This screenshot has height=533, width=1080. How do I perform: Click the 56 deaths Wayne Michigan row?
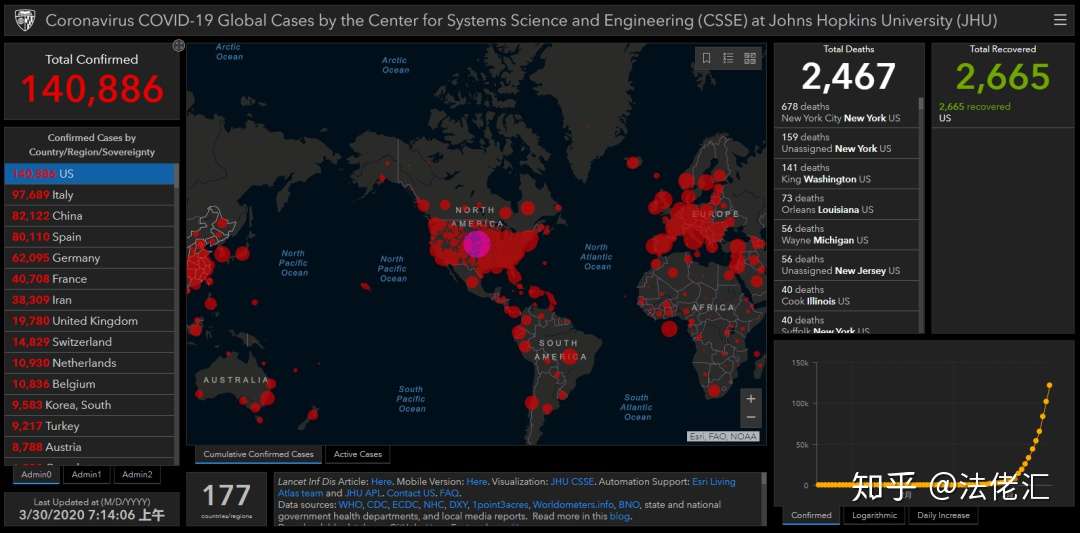click(x=849, y=234)
